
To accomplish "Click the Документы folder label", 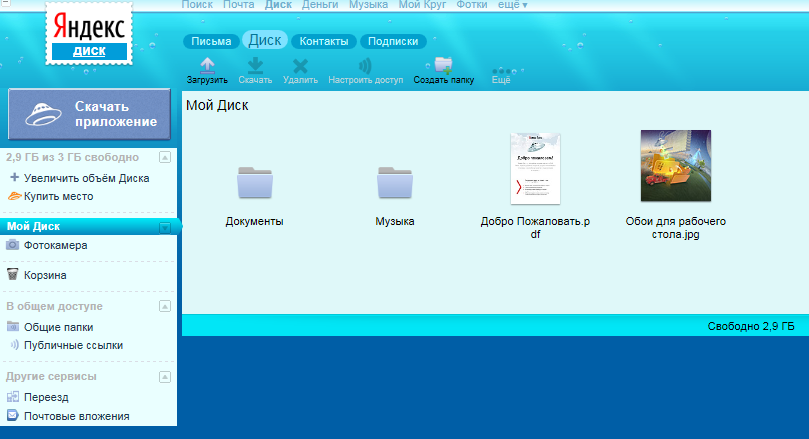I will (254, 221).
